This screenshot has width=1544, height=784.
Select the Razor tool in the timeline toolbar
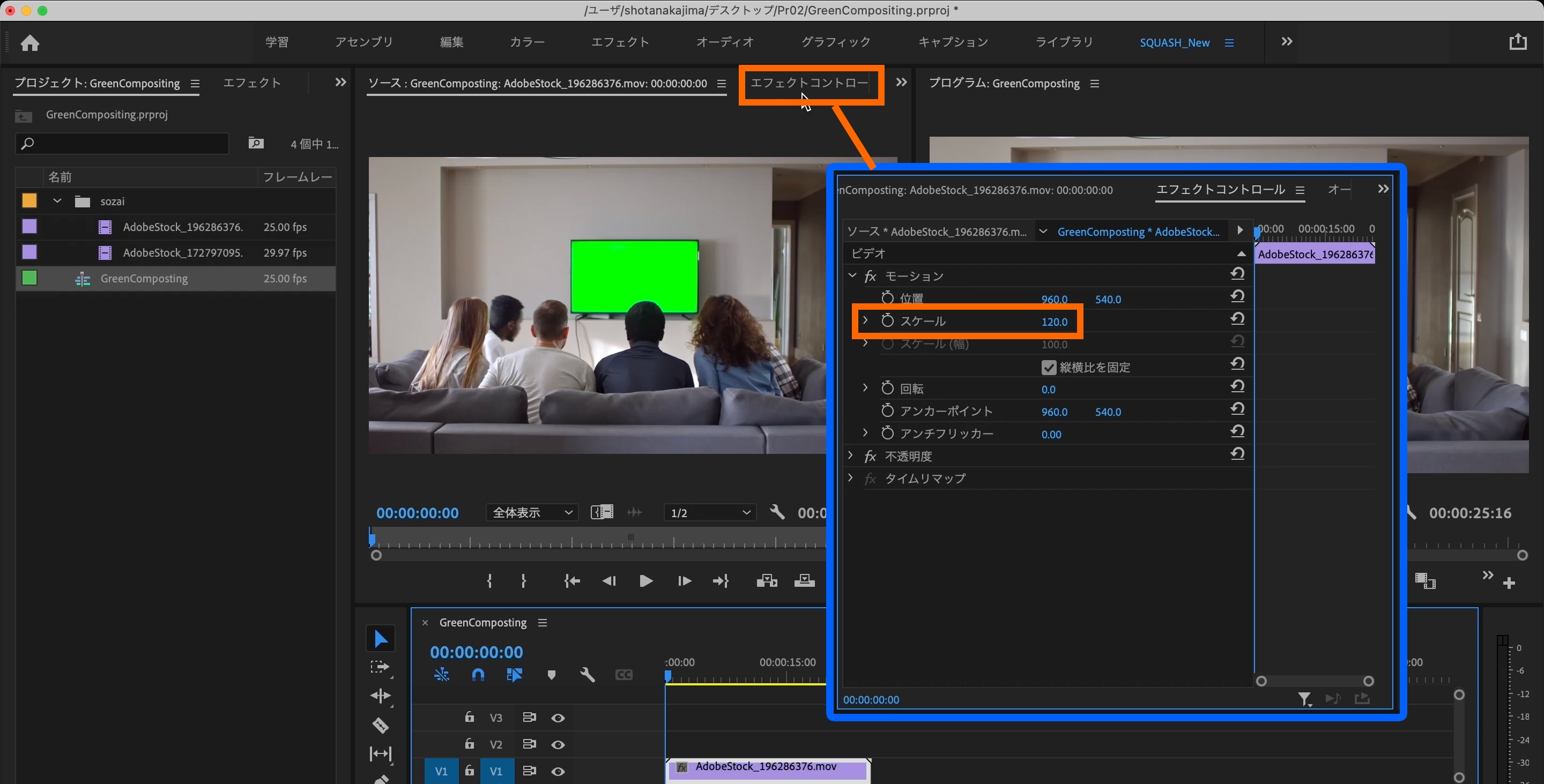[x=381, y=725]
